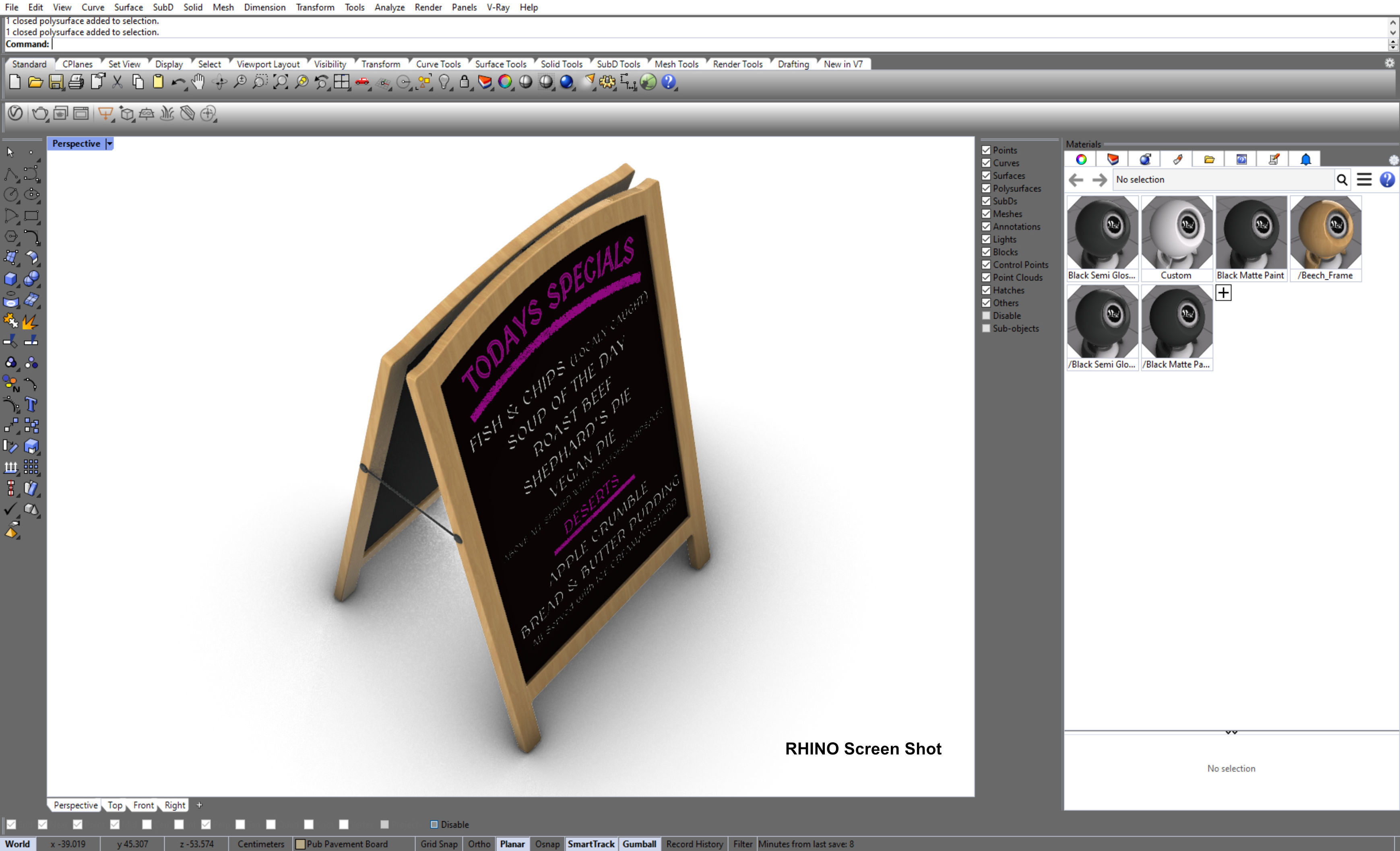
Task: Toggle the Disable checkbox under filters
Action: coord(986,316)
